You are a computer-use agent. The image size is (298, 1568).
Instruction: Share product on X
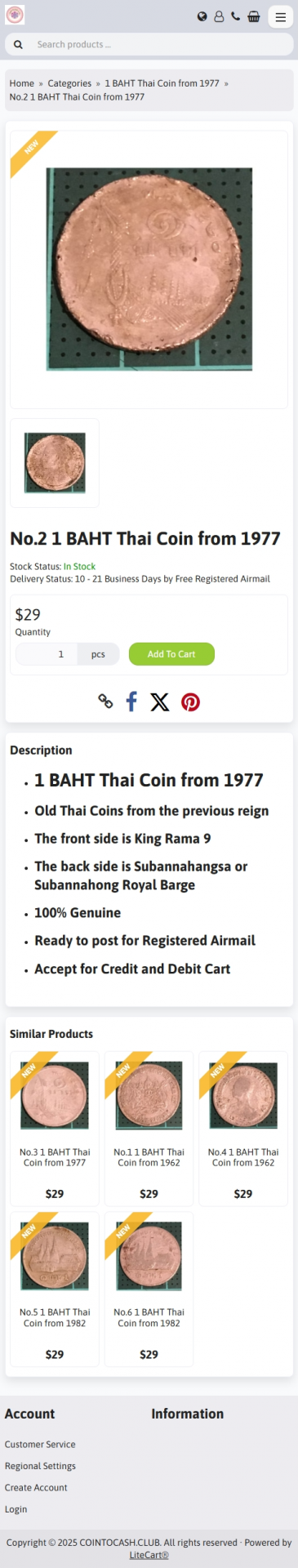160,702
